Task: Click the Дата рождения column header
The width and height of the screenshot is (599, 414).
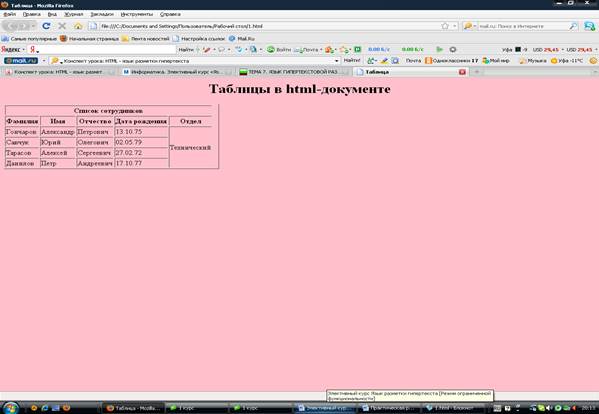Action: click(141, 121)
